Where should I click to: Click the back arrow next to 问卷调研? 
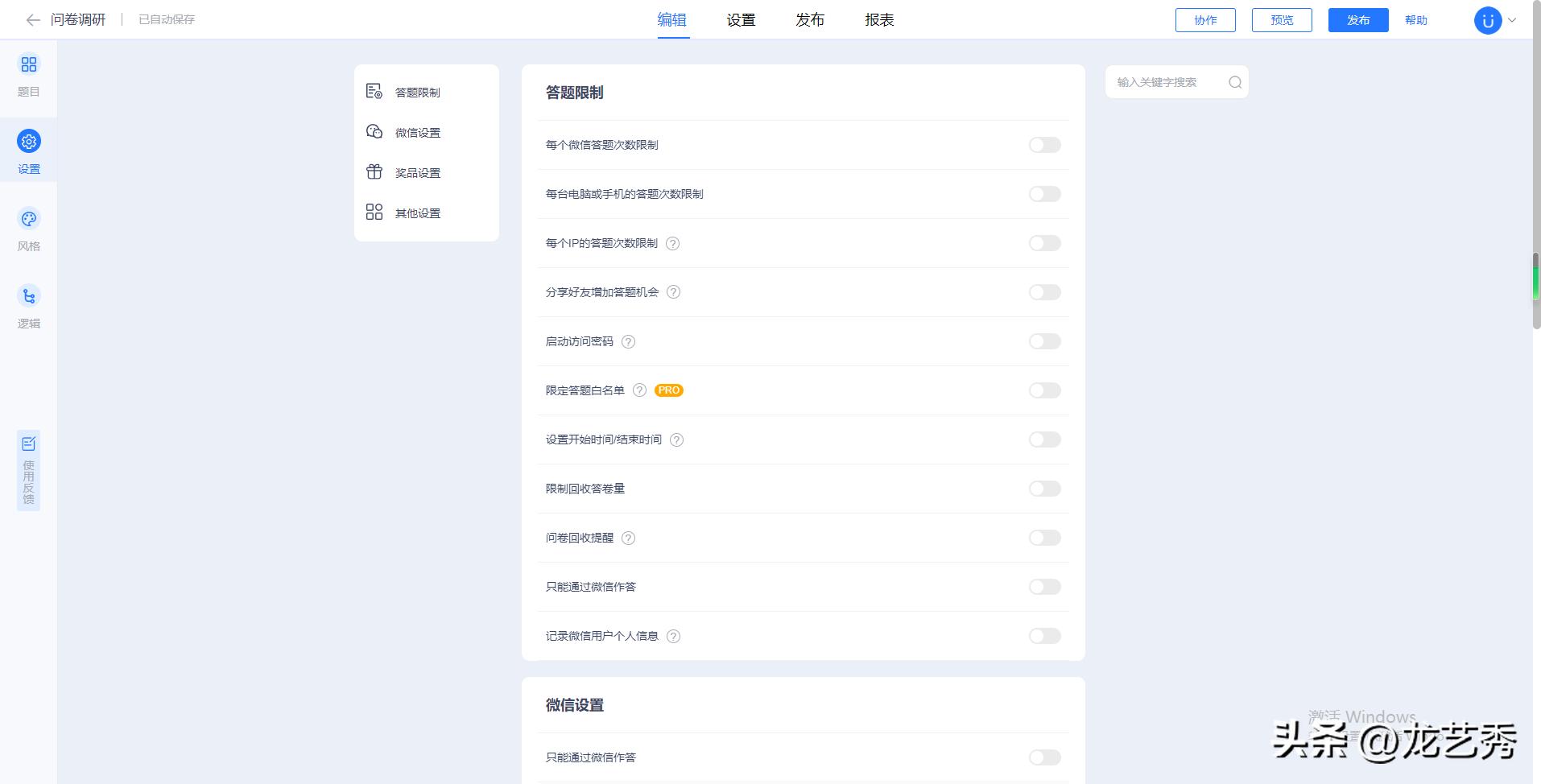[31, 19]
